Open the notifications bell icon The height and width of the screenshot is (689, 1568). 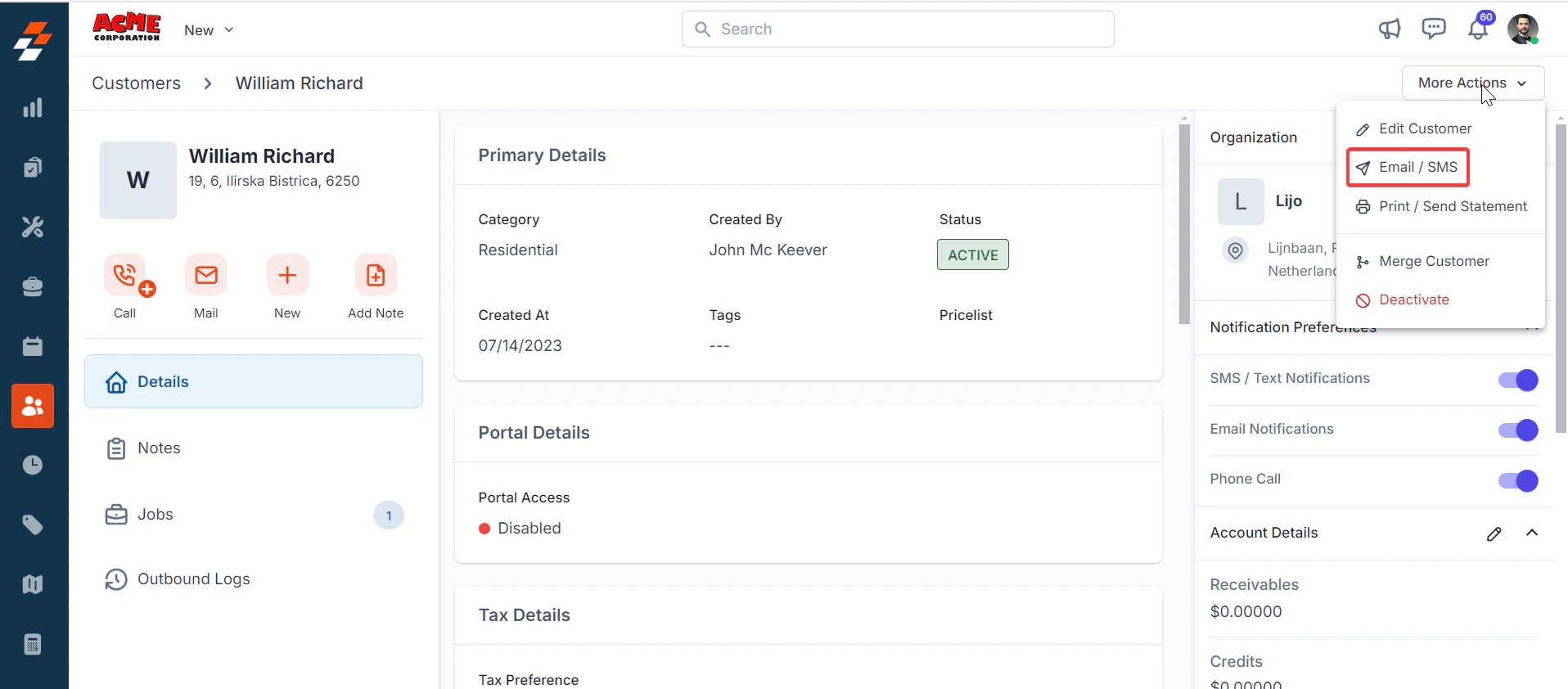pos(1478,29)
